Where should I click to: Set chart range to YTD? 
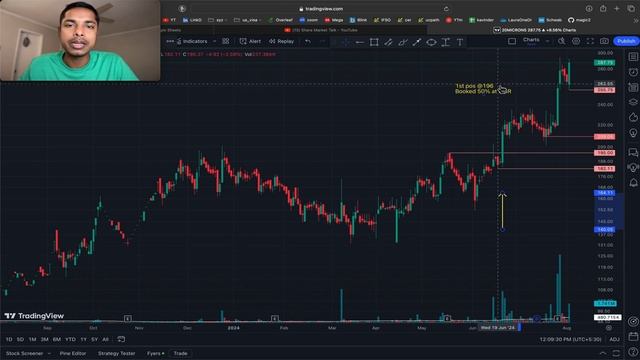tap(70, 340)
